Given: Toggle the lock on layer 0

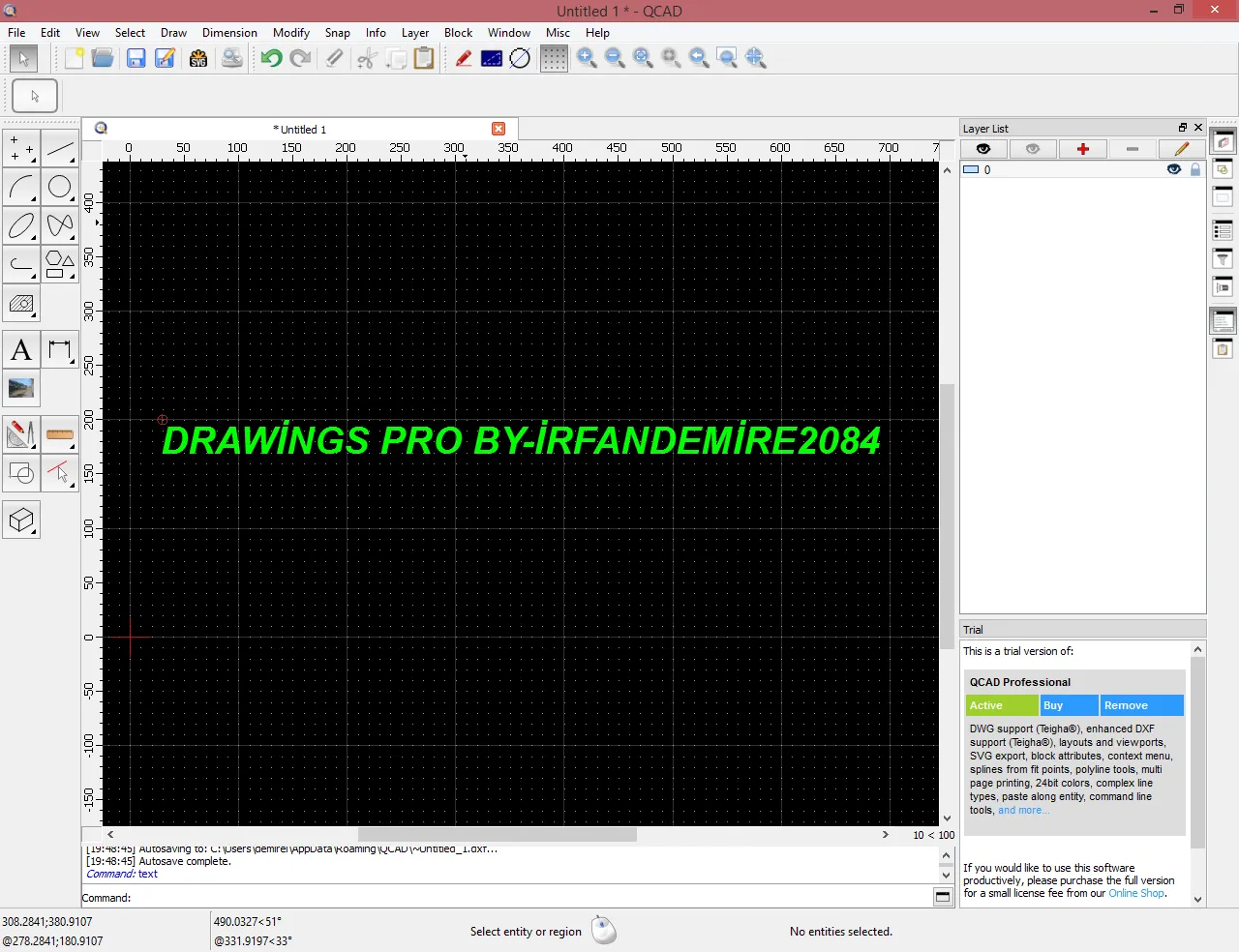Looking at the screenshot, I should coord(1195,169).
